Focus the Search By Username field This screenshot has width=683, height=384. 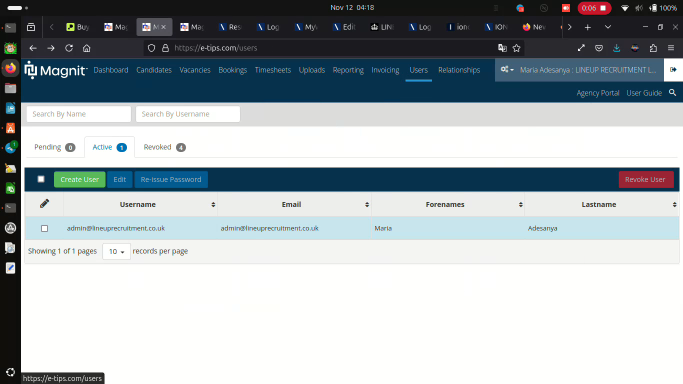pyautogui.click(x=188, y=114)
